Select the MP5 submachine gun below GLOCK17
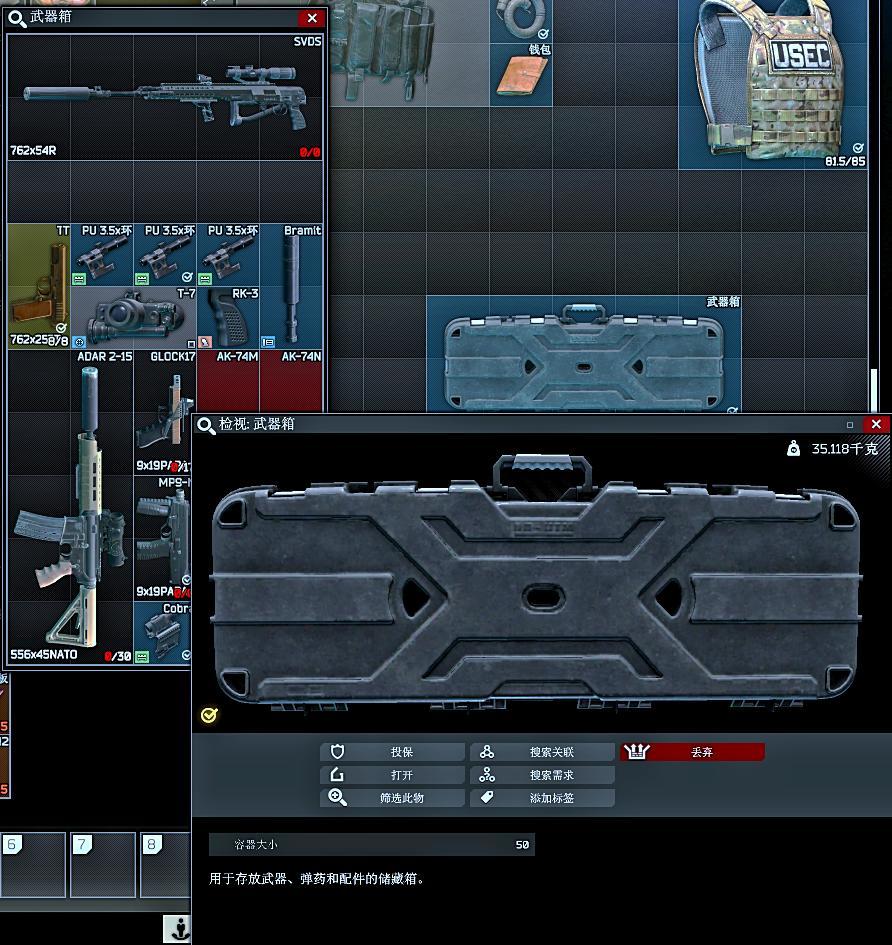Image resolution: width=892 pixels, height=945 pixels. [x=163, y=538]
